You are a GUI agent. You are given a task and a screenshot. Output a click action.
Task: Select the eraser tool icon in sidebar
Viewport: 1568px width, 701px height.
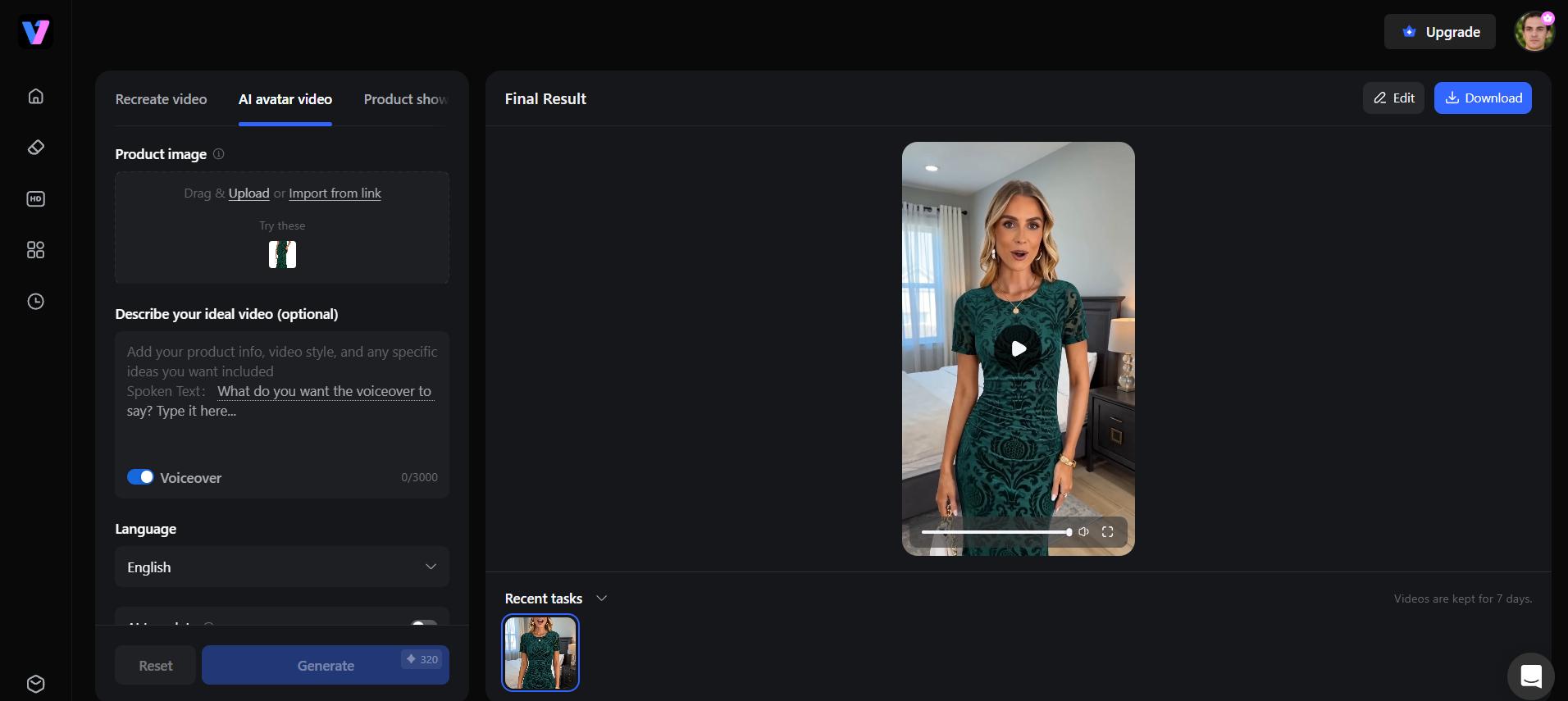[35, 148]
